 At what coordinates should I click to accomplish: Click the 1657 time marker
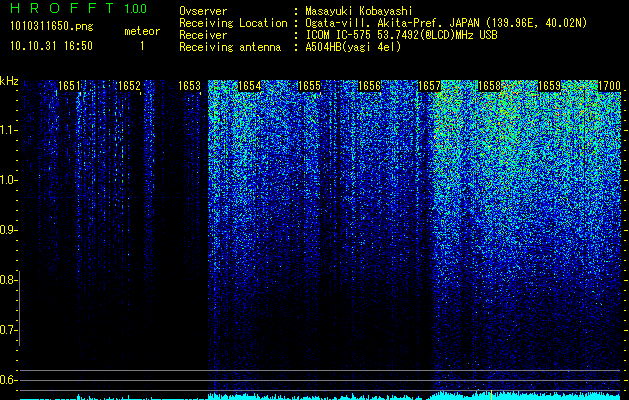coord(429,86)
